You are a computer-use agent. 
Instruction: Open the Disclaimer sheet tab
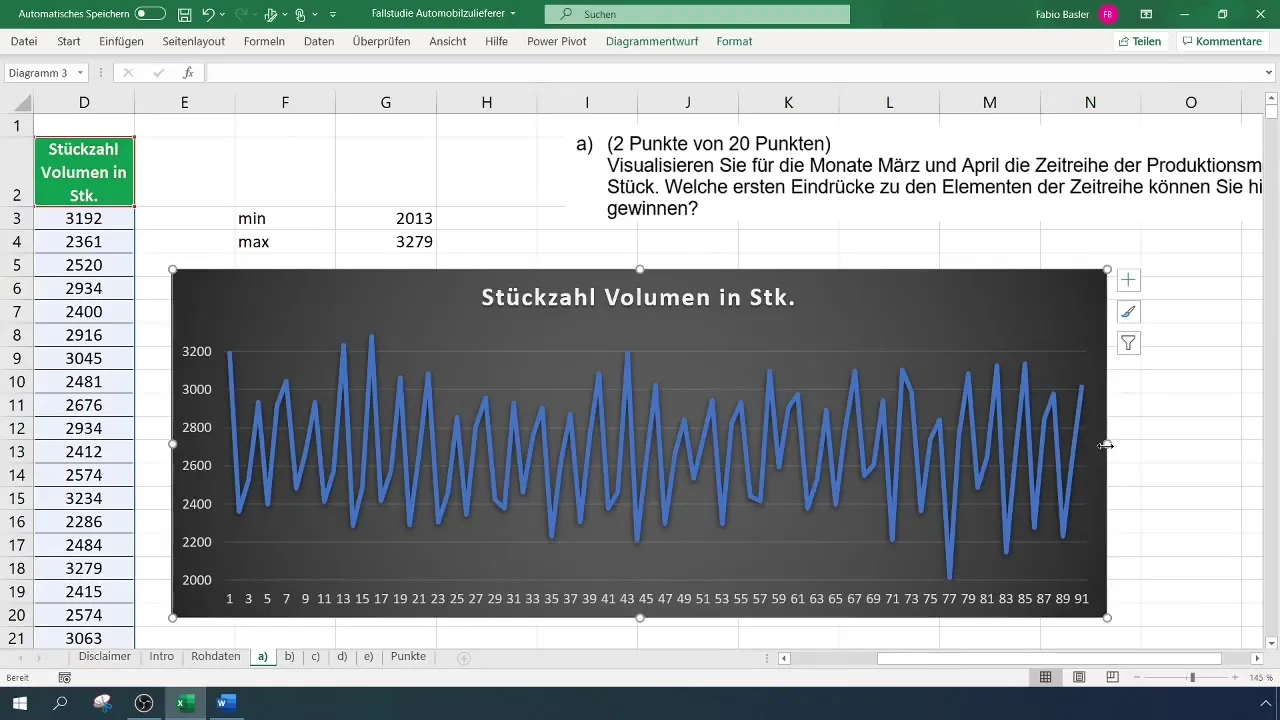[104, 657]
